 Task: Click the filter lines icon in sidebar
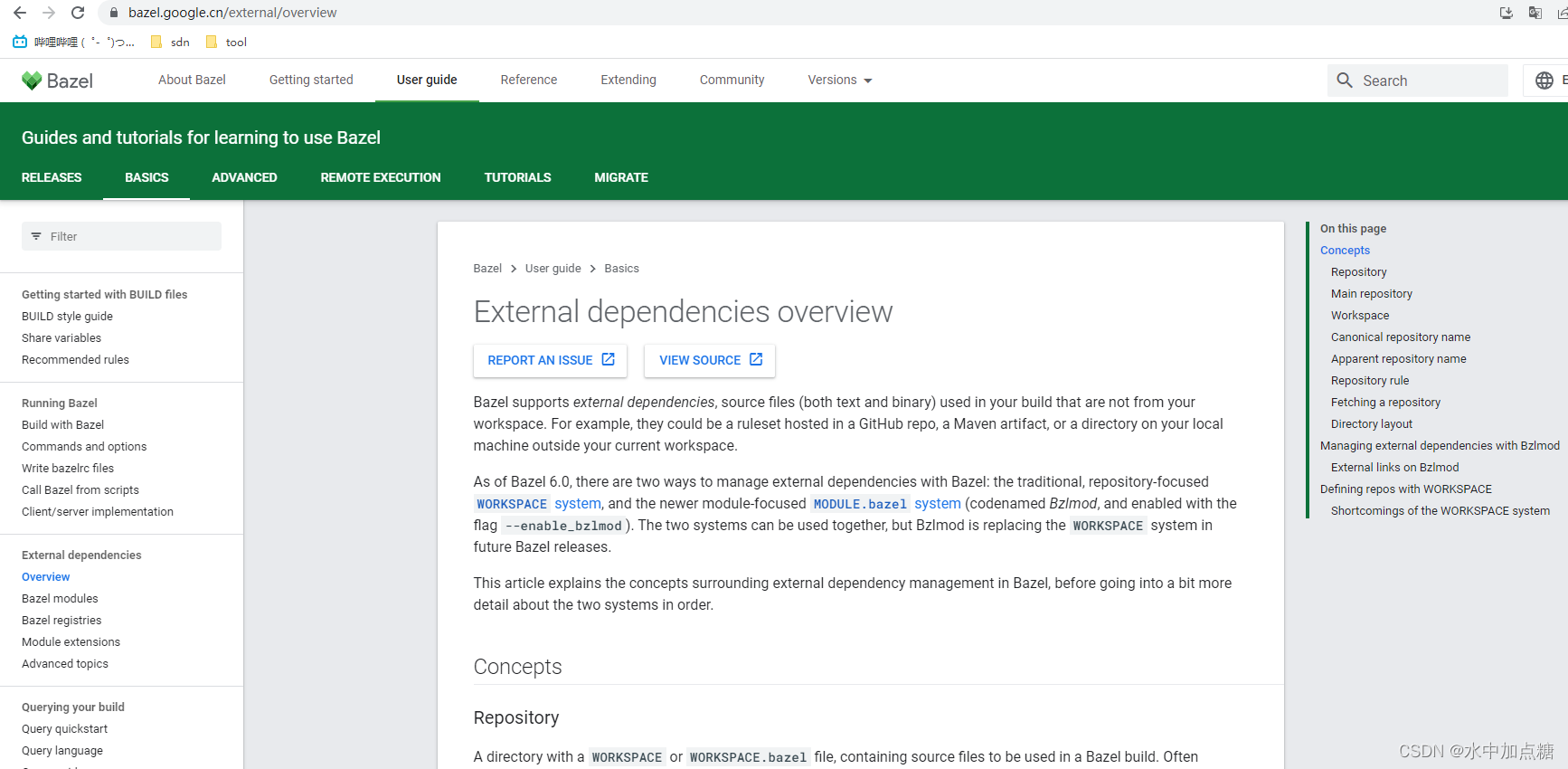[36, 236]
